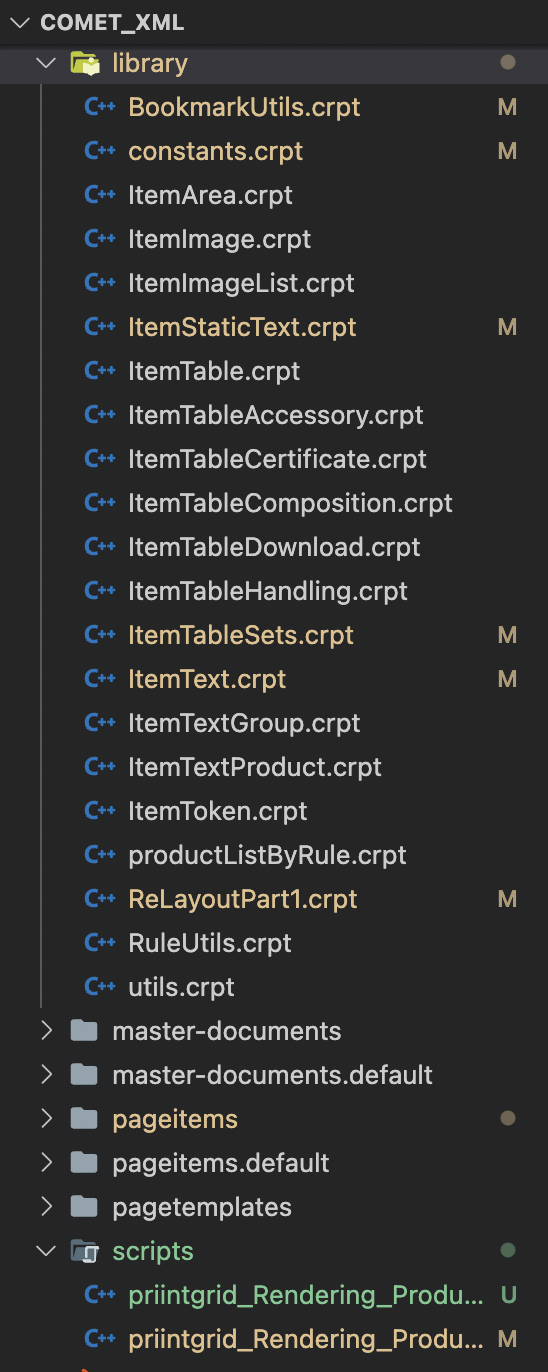This screenshot has height=1372, width=548.
Task: Select ItemTableAccessory.crpt file
Action: [276, 415]
